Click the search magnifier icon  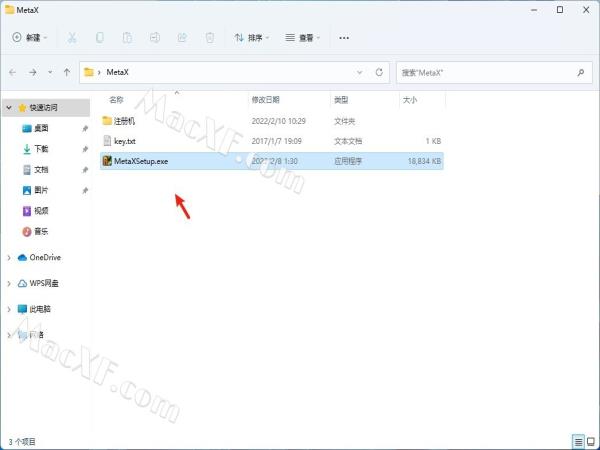(x=581, y=72)
